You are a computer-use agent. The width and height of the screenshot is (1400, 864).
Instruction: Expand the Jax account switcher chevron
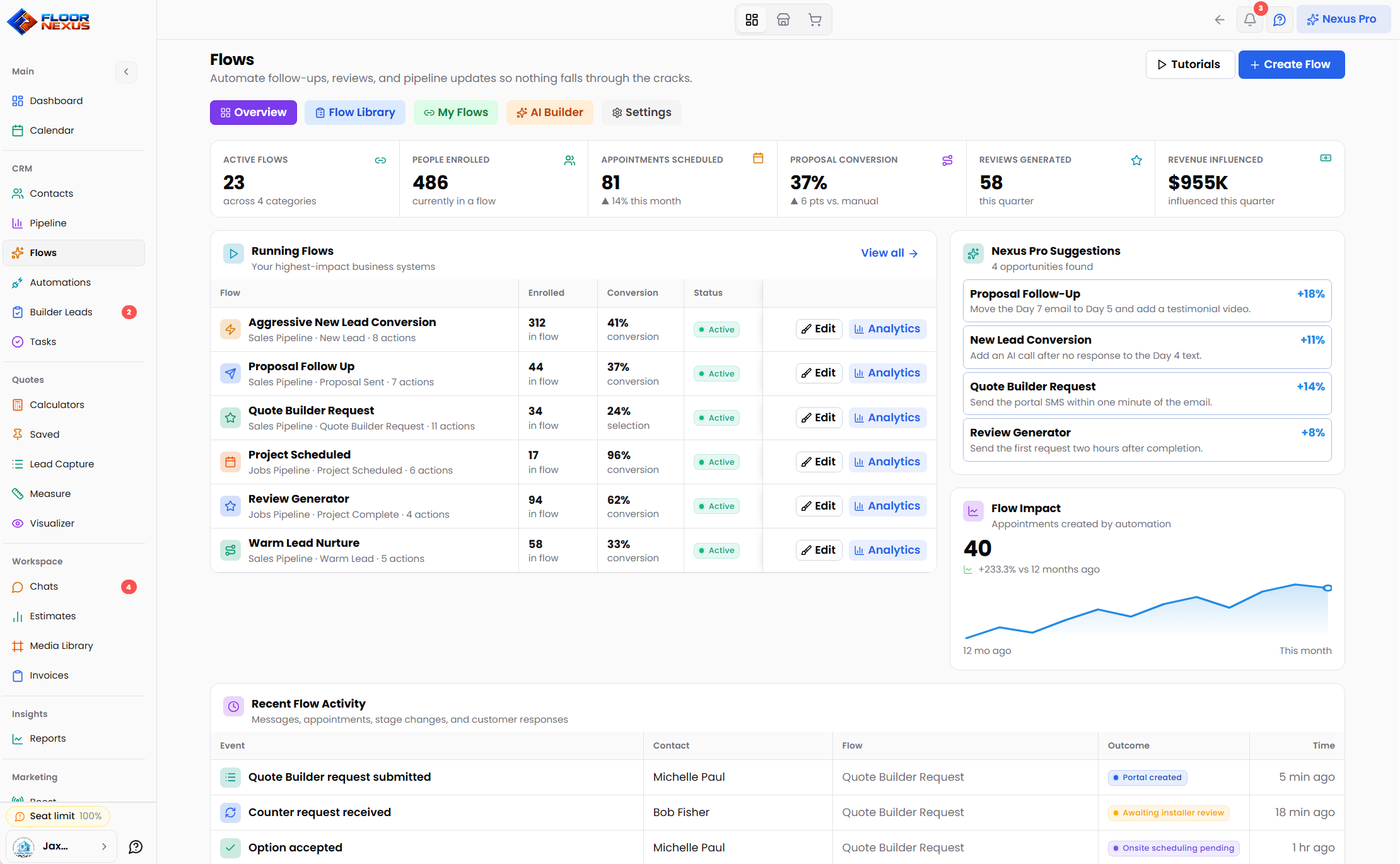[x=104, y=846]
